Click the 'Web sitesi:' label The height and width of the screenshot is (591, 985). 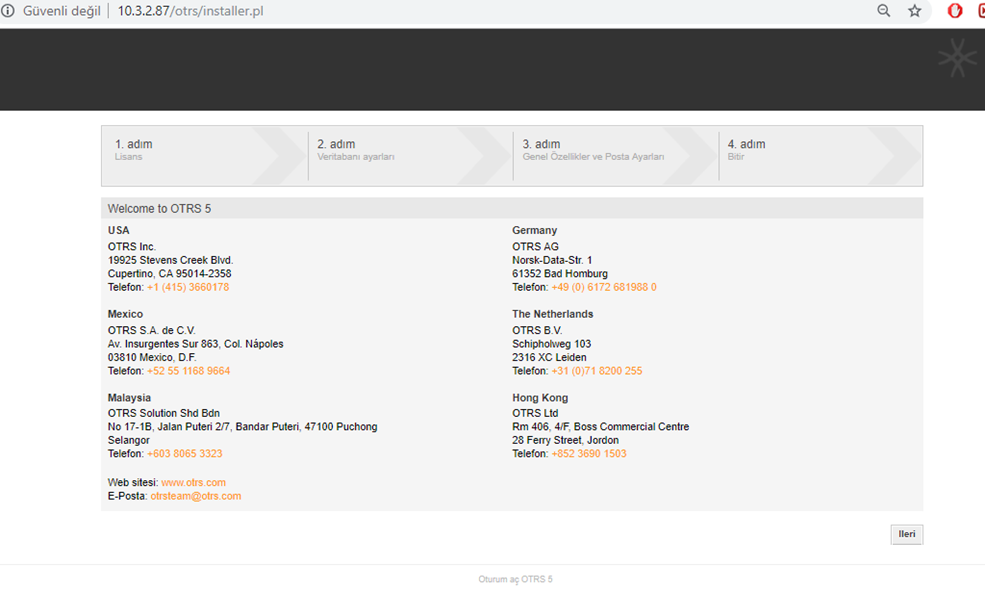[133, 482]
